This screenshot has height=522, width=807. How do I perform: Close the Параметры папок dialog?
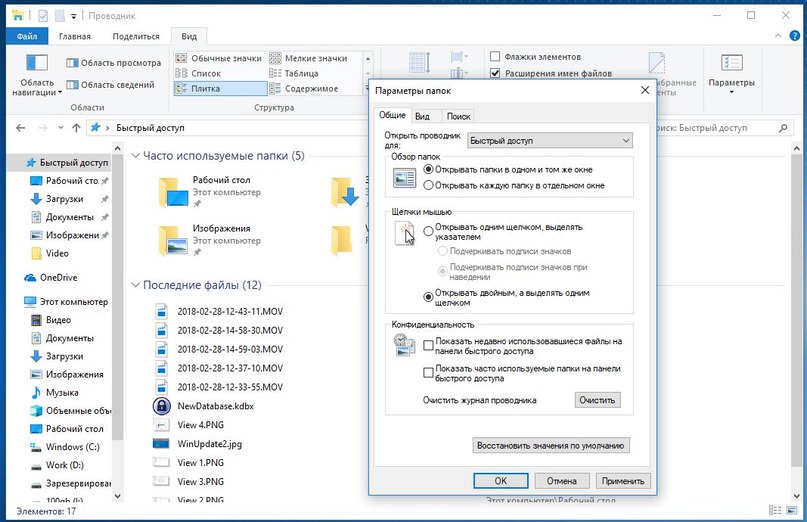645,91
